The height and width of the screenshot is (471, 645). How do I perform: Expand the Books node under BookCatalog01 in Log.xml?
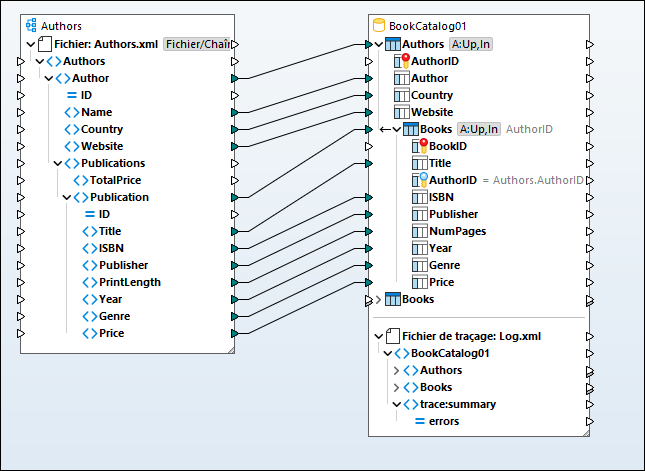pos(396,387)
